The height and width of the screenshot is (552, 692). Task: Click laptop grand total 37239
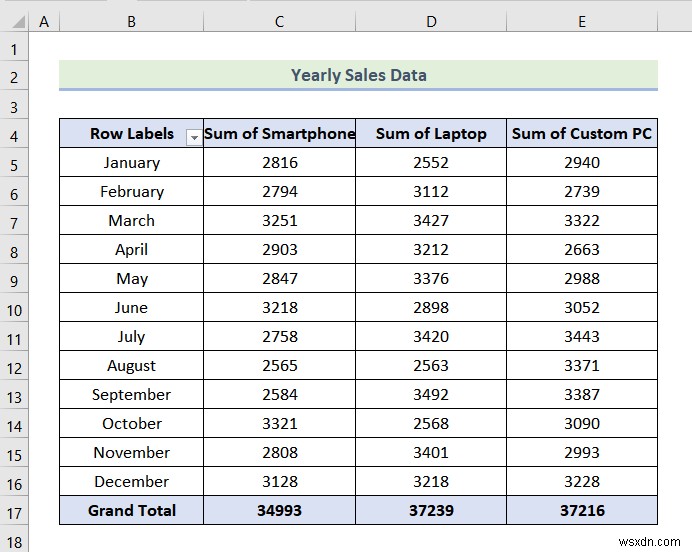[x=431, y=510]
